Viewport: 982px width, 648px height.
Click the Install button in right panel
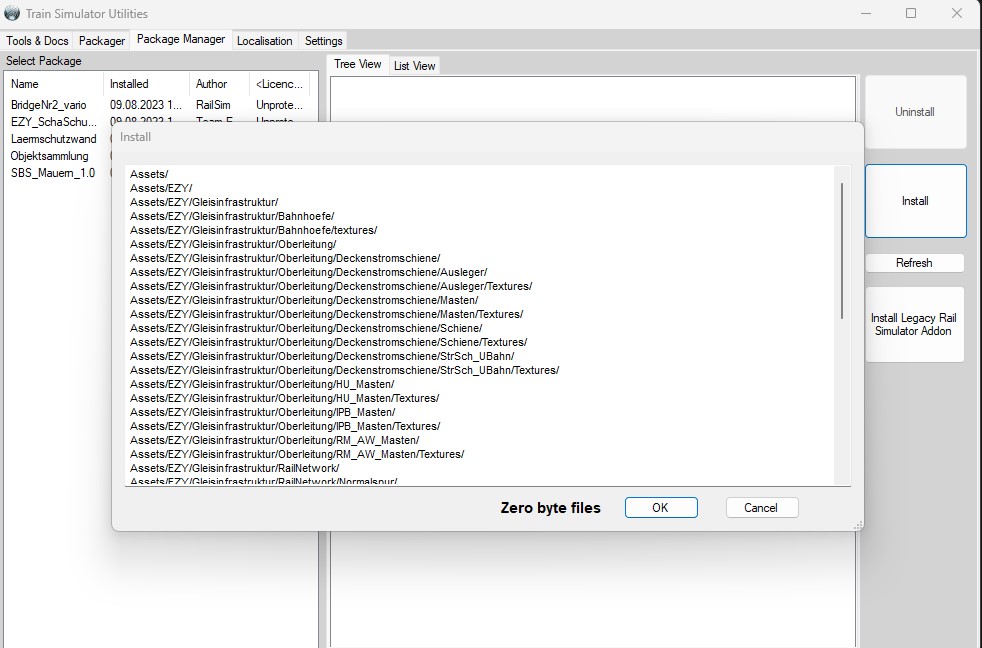point(915,201)
